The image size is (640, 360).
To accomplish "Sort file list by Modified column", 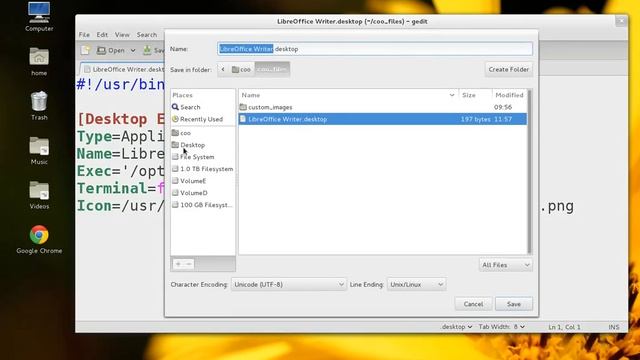I will [509, 95].
